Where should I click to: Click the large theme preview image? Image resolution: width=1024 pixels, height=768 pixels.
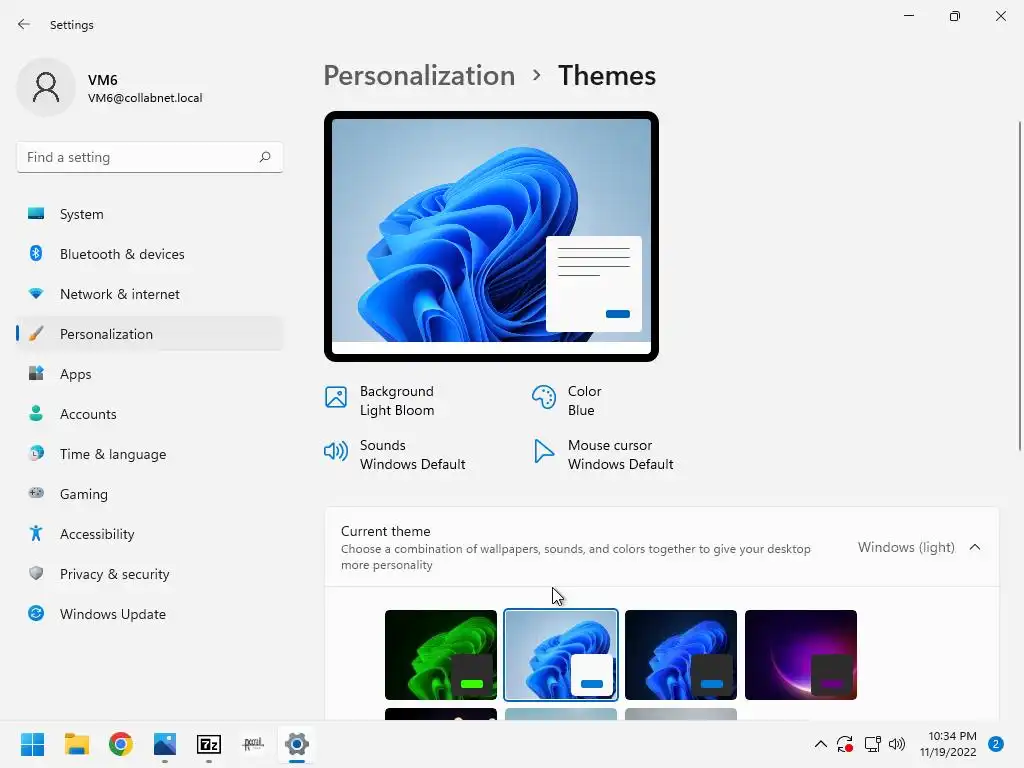491,236
